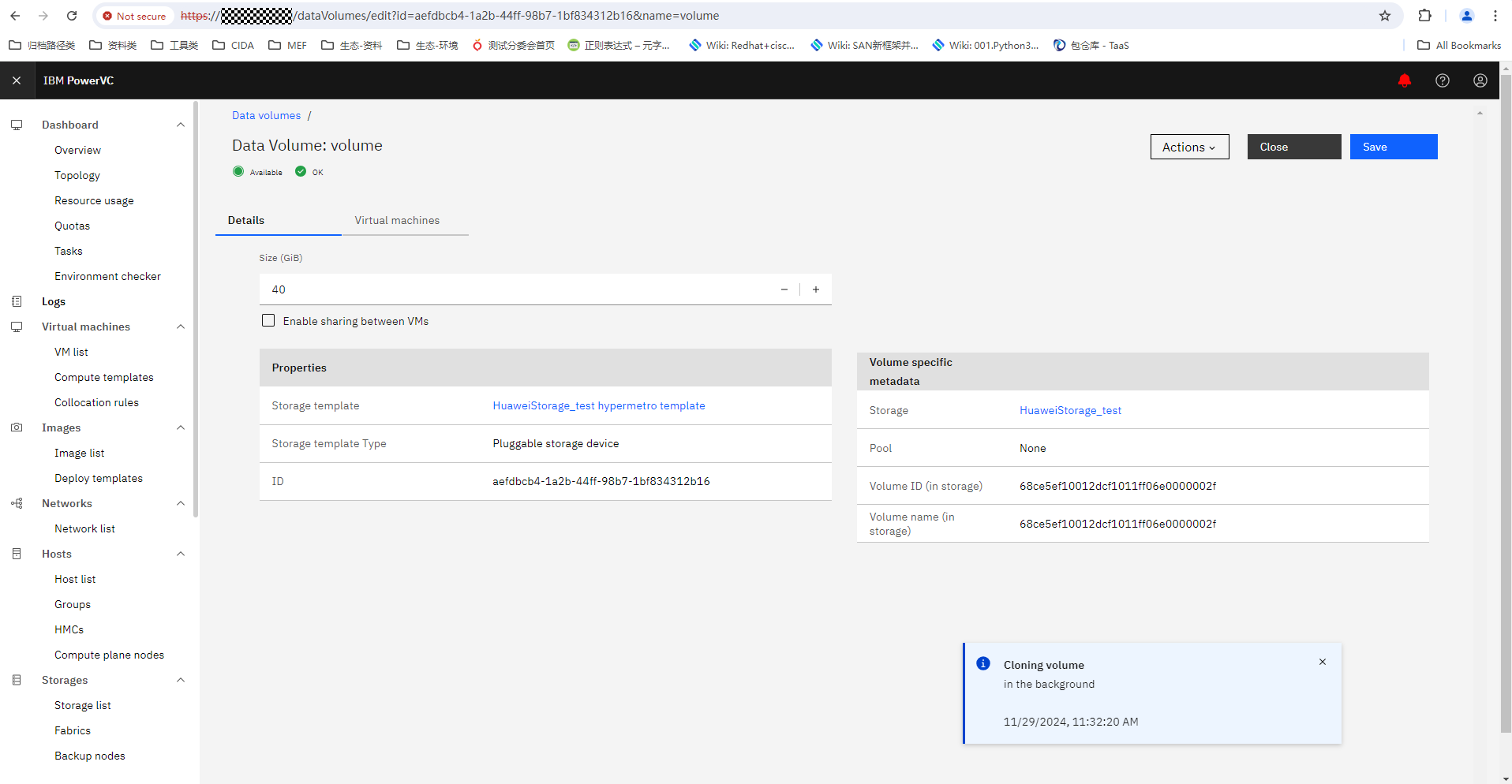Open Storage list in sidebar
The height and width of the screenshot is (784, 1512).
[x=82, y=705]
